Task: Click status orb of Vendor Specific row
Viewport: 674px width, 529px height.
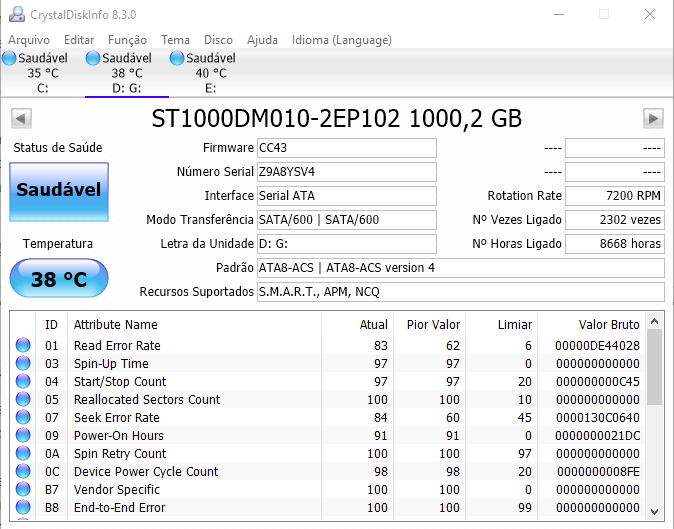Action: (x=23, y=489)
